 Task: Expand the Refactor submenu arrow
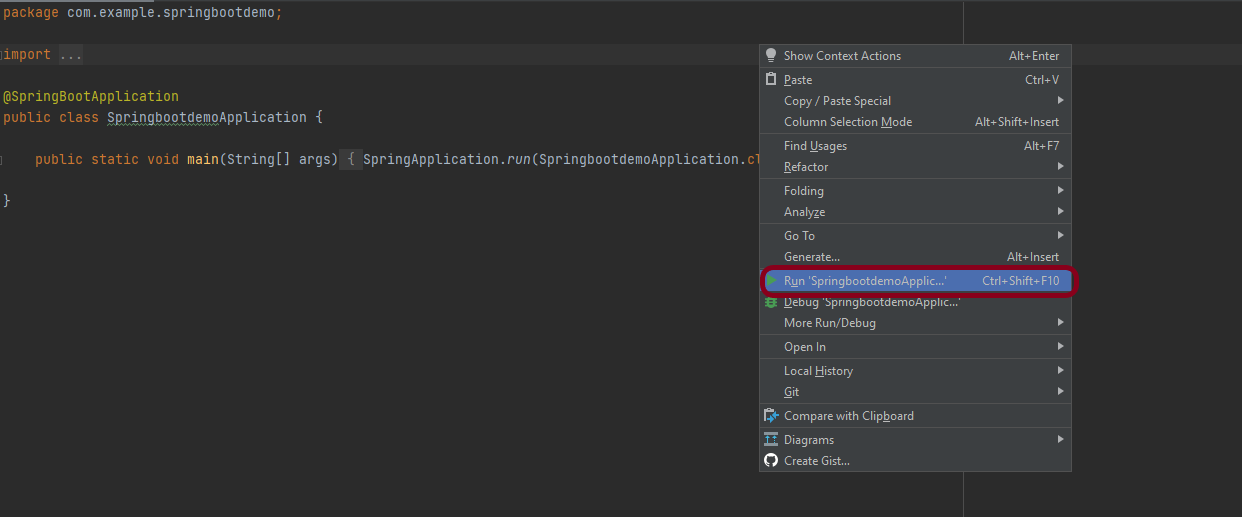(x=1060, y=167)
